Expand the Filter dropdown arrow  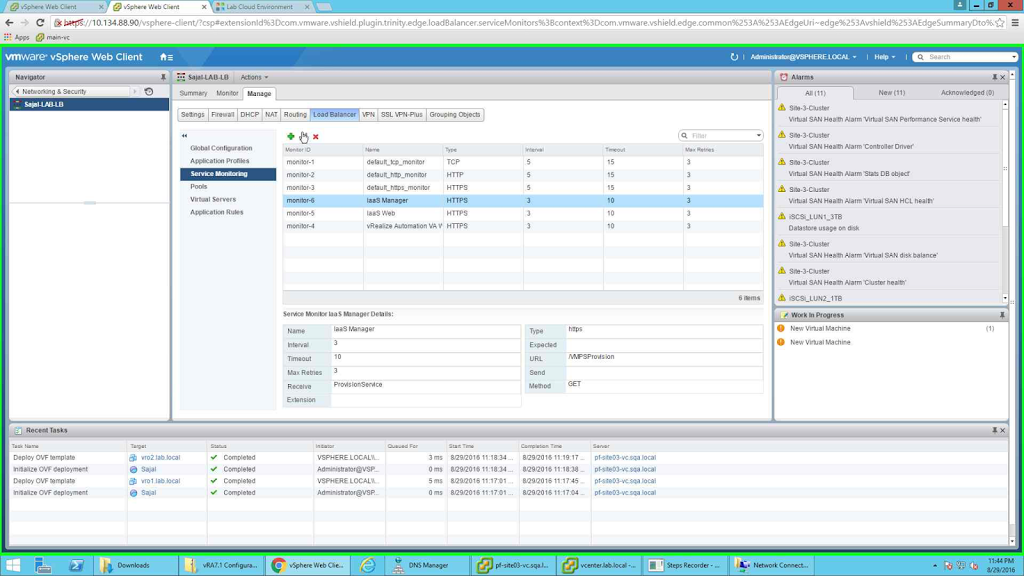point(758,136)
